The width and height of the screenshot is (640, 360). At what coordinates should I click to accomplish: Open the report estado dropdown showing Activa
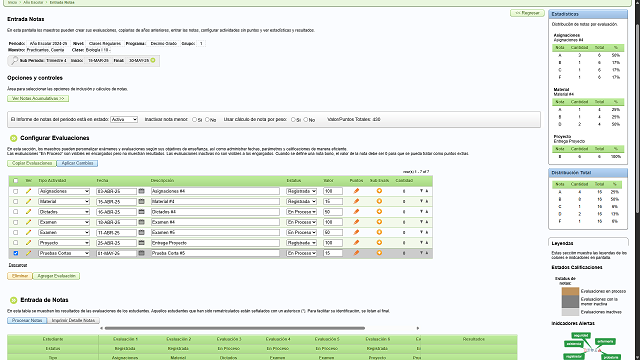[x=124, y=120]
